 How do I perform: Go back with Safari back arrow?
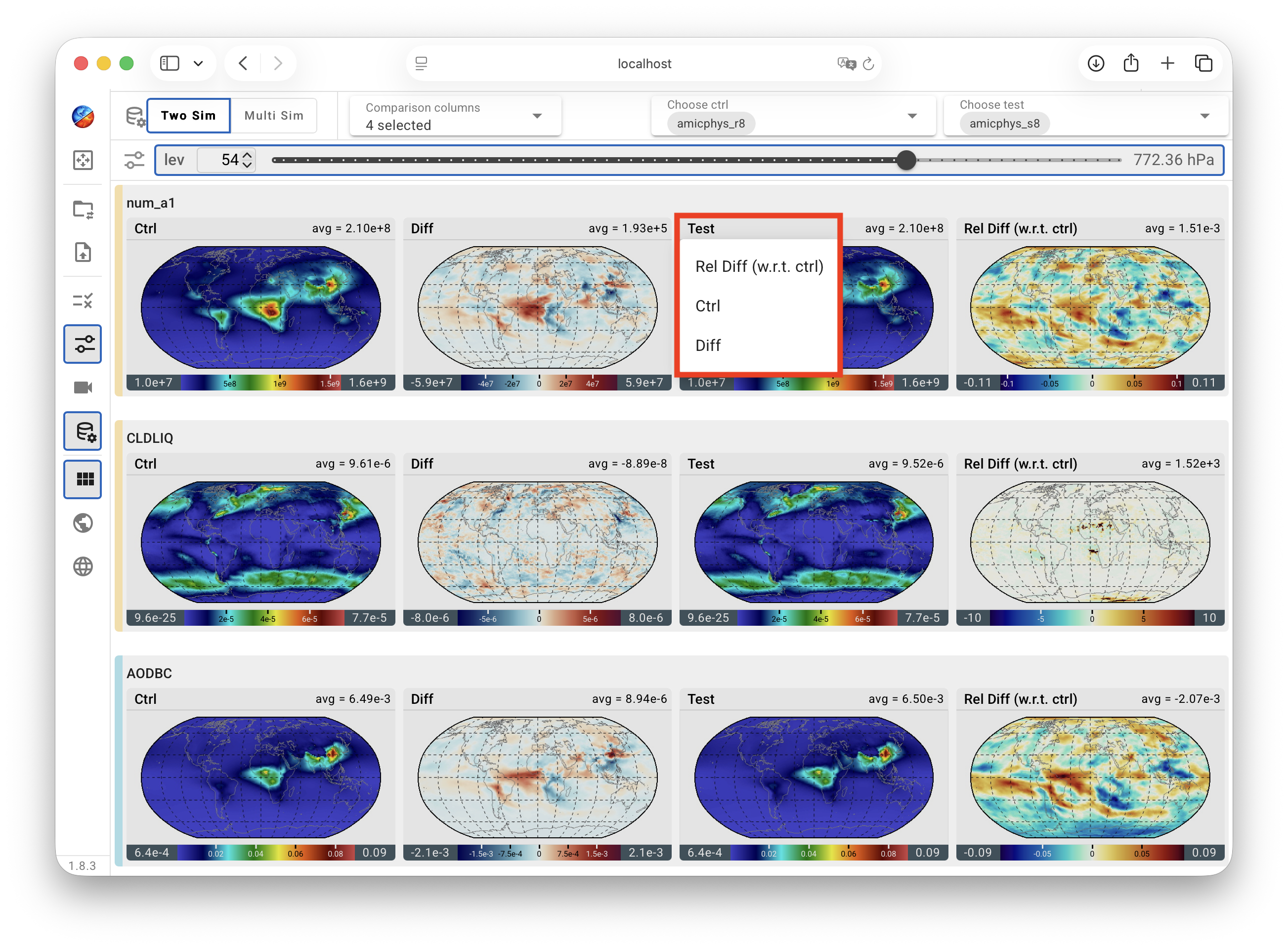(x=243, y=63)
